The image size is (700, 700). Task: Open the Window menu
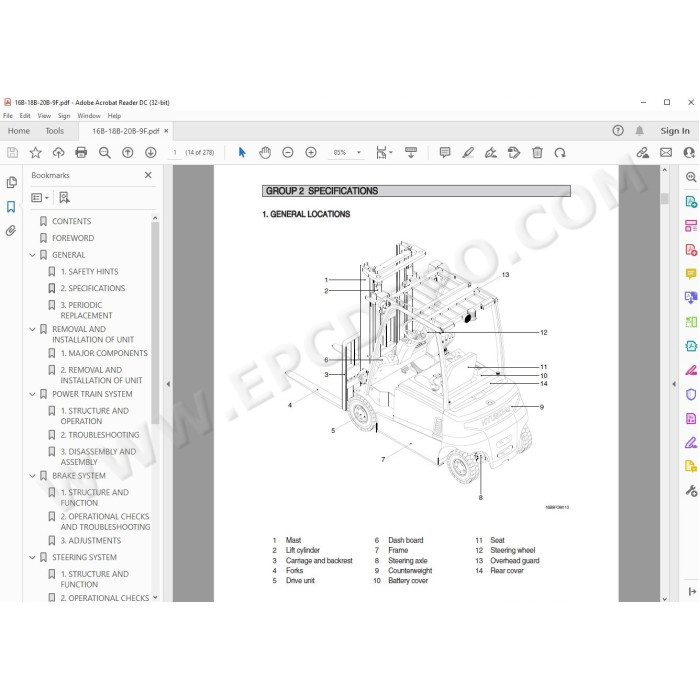[x=89, y=116]
